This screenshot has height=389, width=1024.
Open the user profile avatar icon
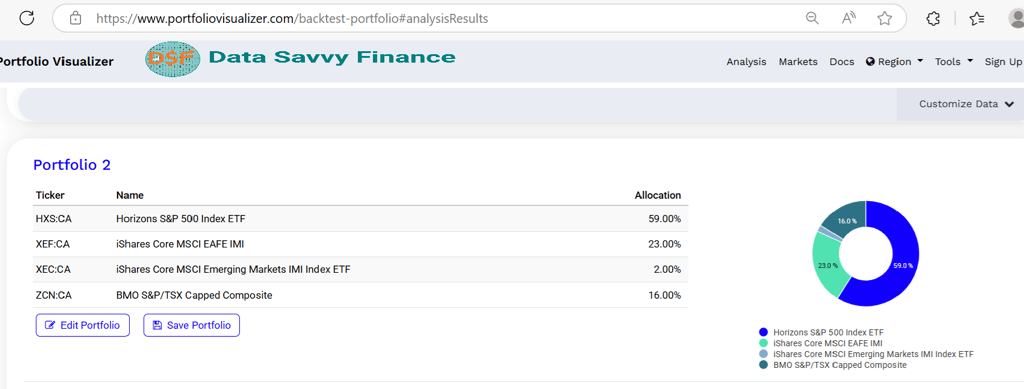1017,18
